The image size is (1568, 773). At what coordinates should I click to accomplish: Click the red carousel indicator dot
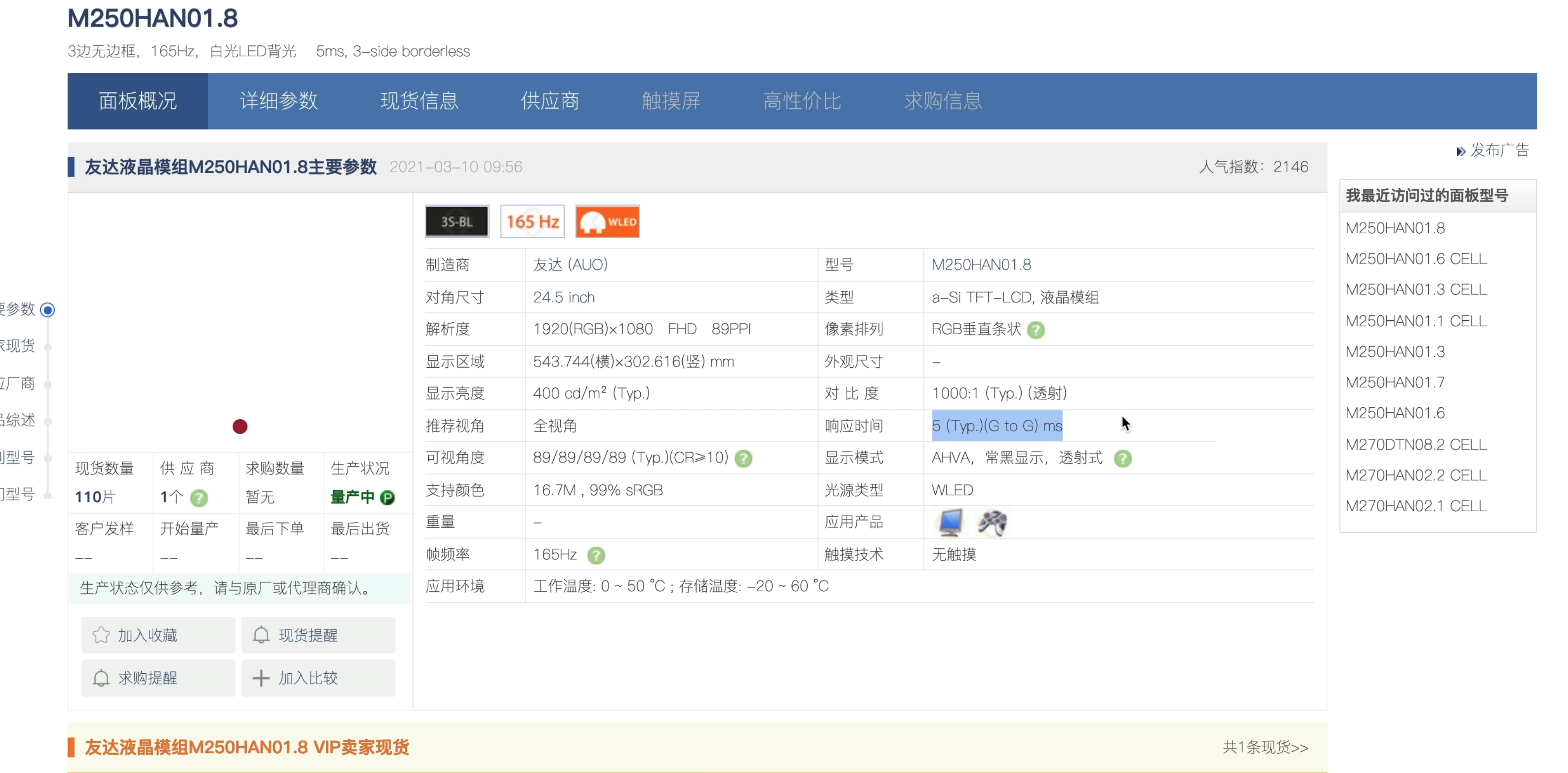tap(240, 427)
